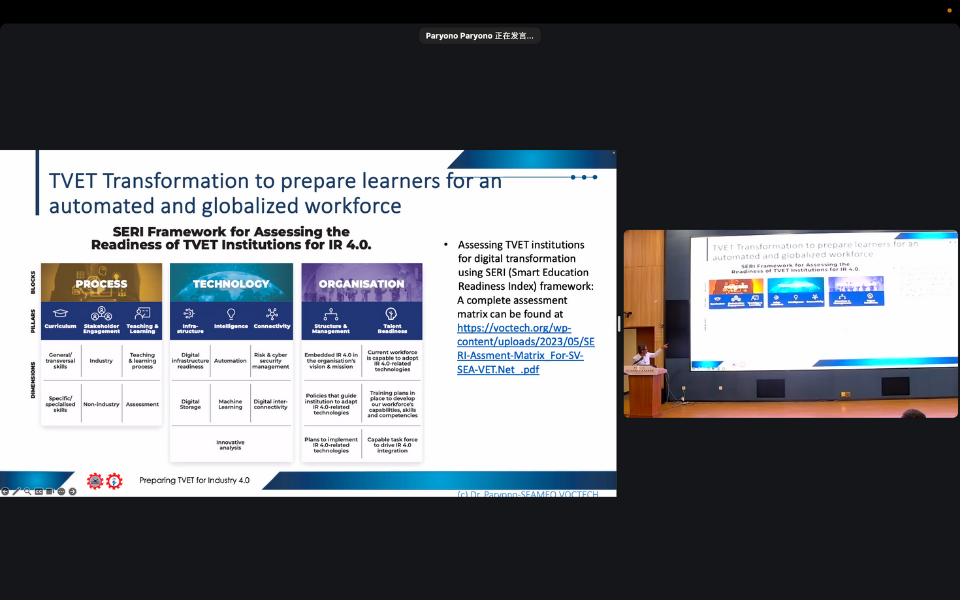Click the Paryono Paryono speaking indicator label
Screen dimensions: 960x600
pyautogui.click(x=479, y=36)
